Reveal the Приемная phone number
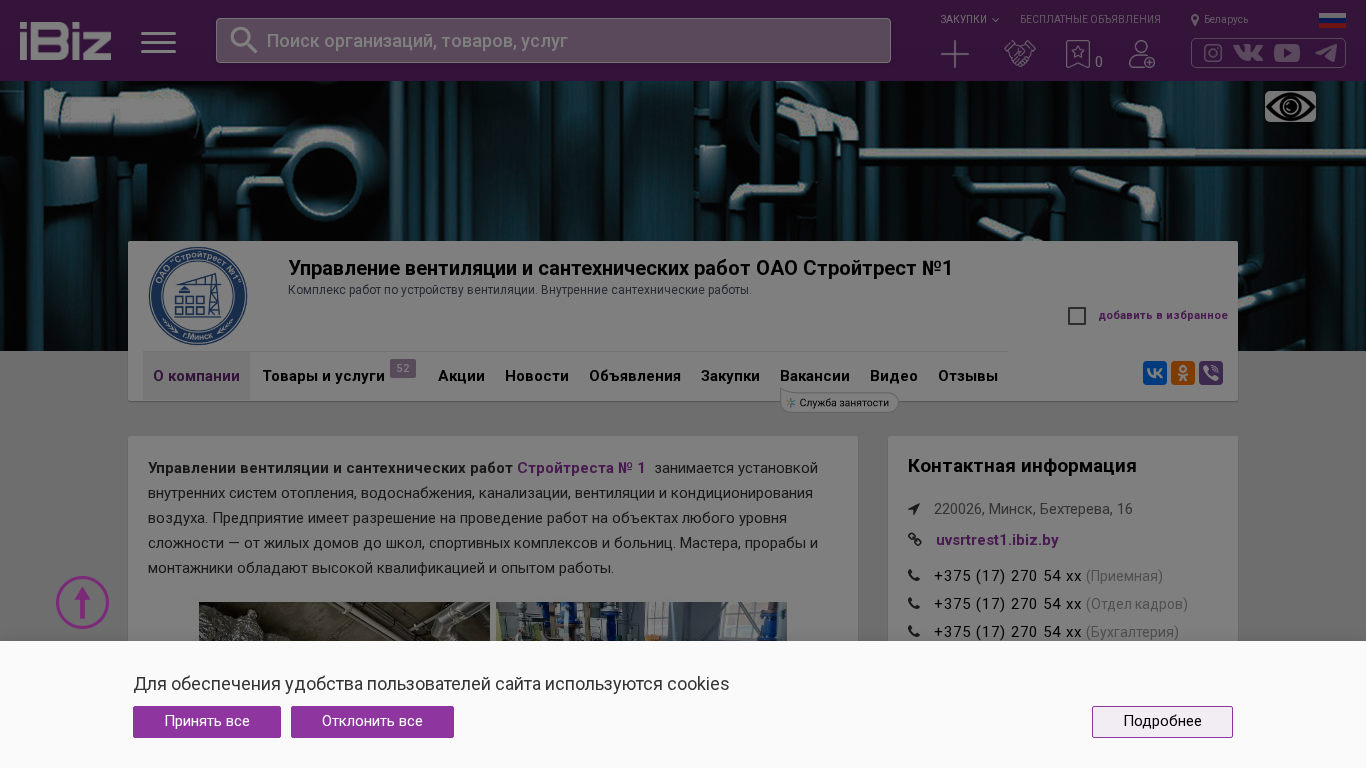Viewport: 1366px width, 768px height. tap(1008, 576)
